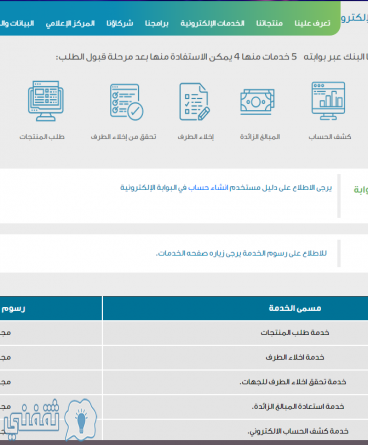Click the المبالغ الزائدة label under icon
This screenshot has width=368, height=445.
pyautogui.click(x=260, y=137)
